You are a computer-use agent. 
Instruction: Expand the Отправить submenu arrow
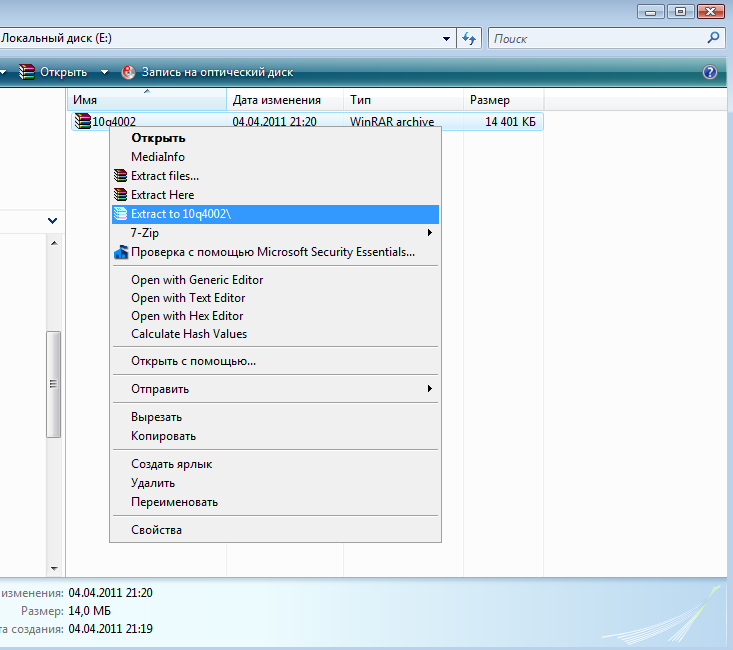point(430,389)
